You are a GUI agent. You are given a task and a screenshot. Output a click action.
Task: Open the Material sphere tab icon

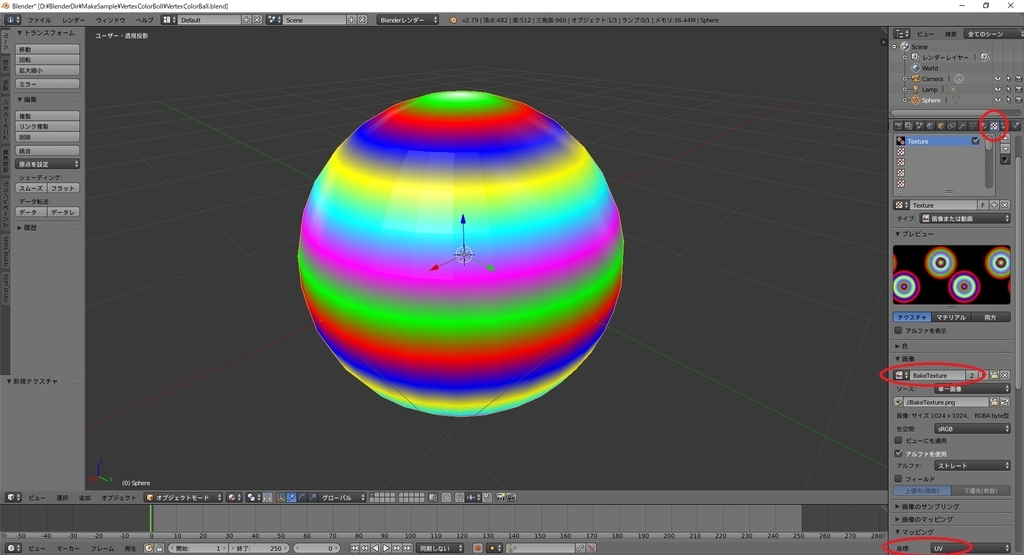click(984, 125)
